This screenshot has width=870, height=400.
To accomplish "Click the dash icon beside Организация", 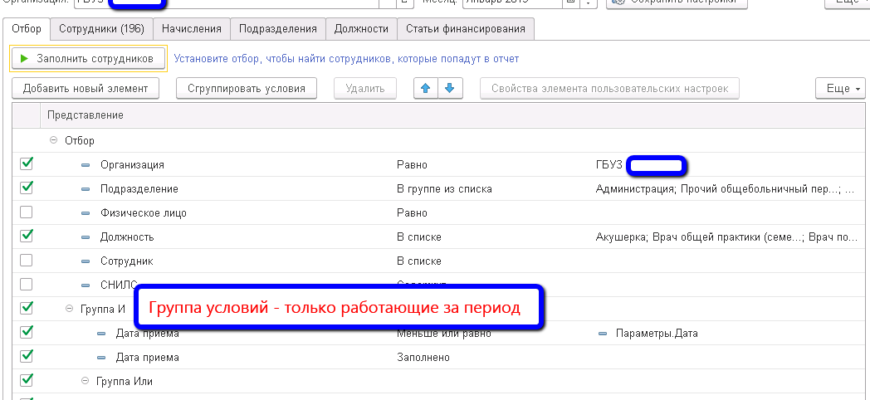I will tap(85, 165).
